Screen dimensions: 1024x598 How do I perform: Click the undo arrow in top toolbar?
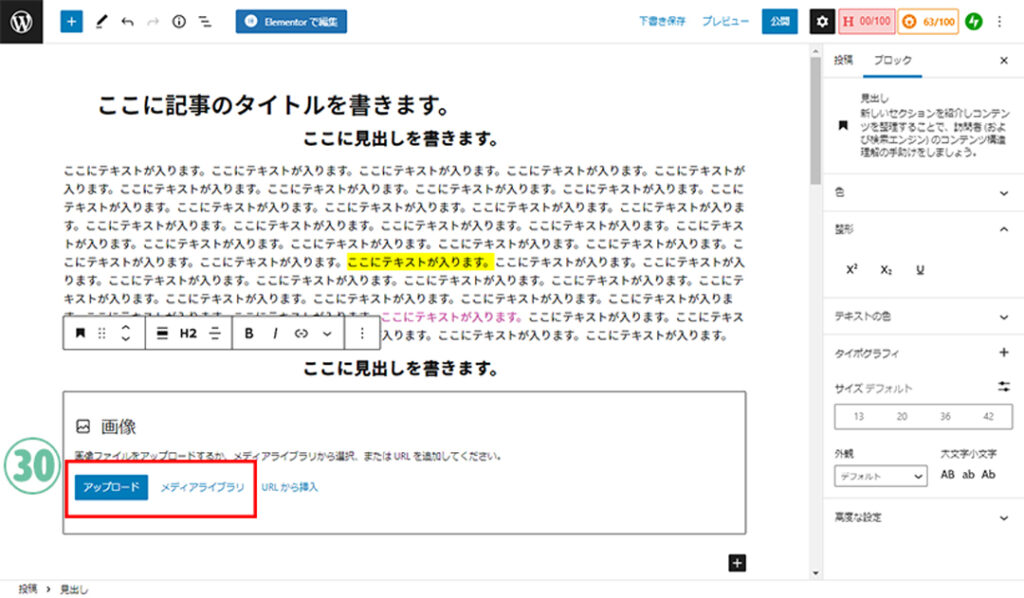126,21
